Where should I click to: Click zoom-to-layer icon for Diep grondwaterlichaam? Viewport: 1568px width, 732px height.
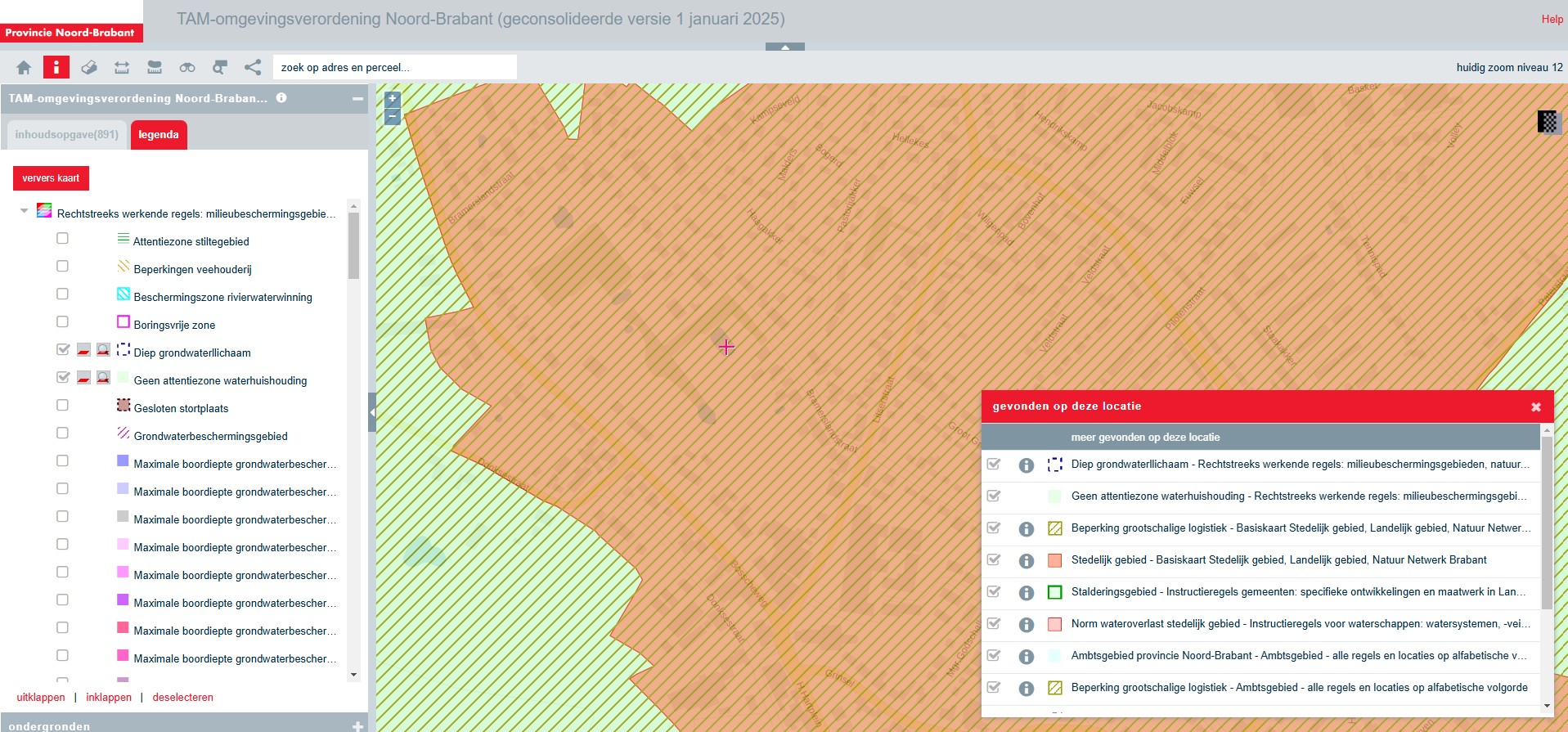pyautogui.click(x=103, y=350)
